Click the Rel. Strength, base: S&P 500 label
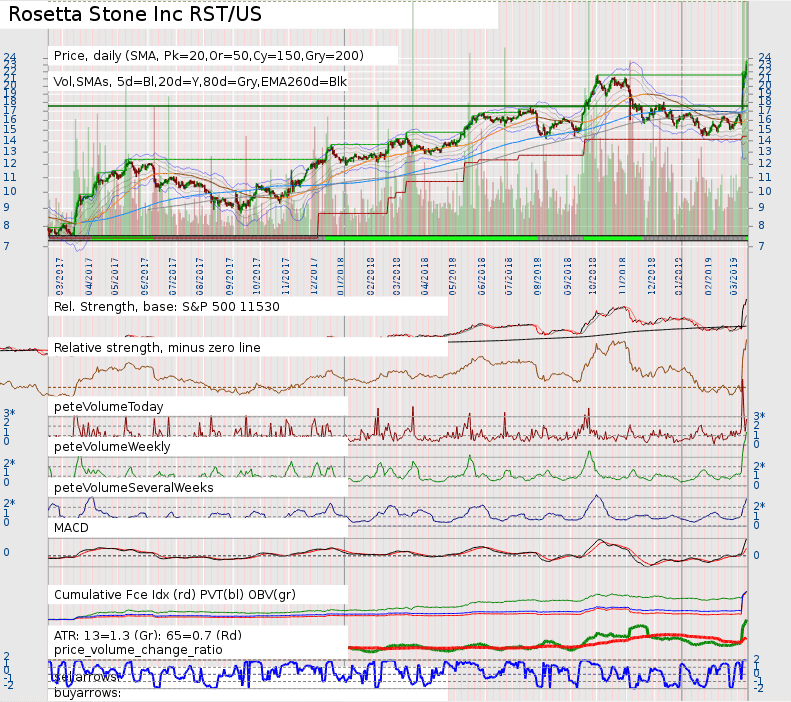The image size is (791, 702). [x=166, y=307]
